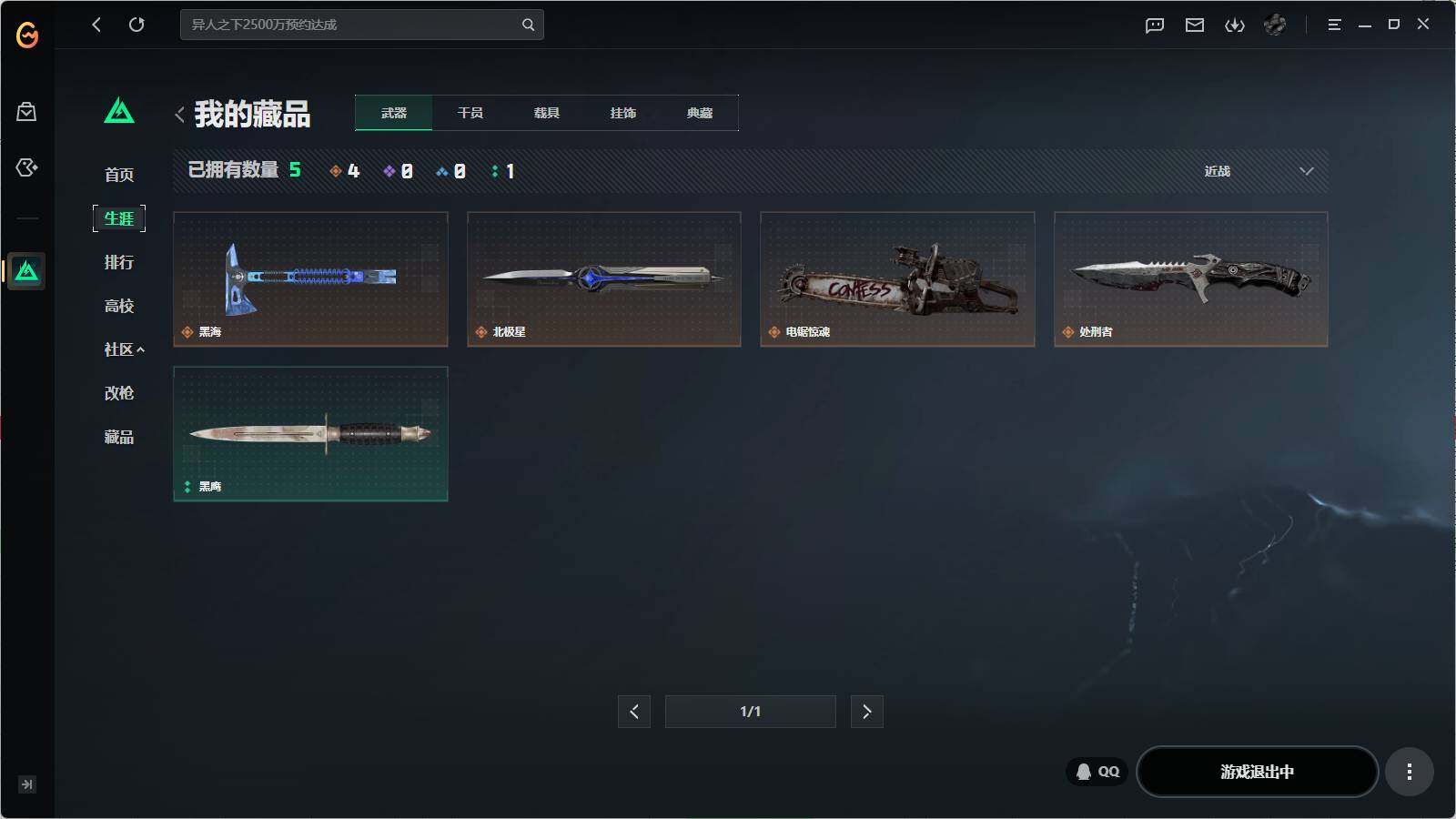Switch to the 干员 tab

pyautogui.click(x=470, y=113)
